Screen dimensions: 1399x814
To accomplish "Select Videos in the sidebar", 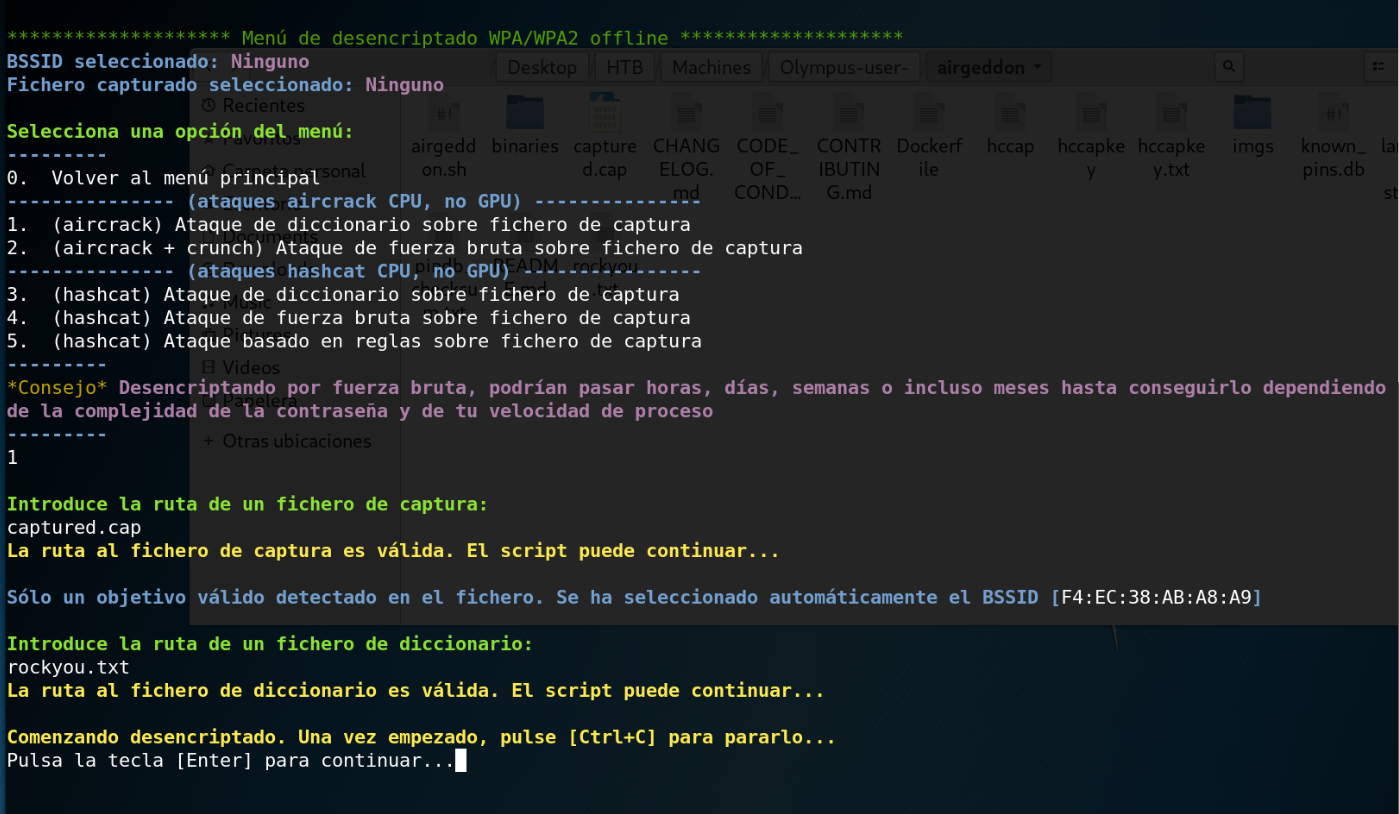I will pyautogui.click(x=250, y=367).
